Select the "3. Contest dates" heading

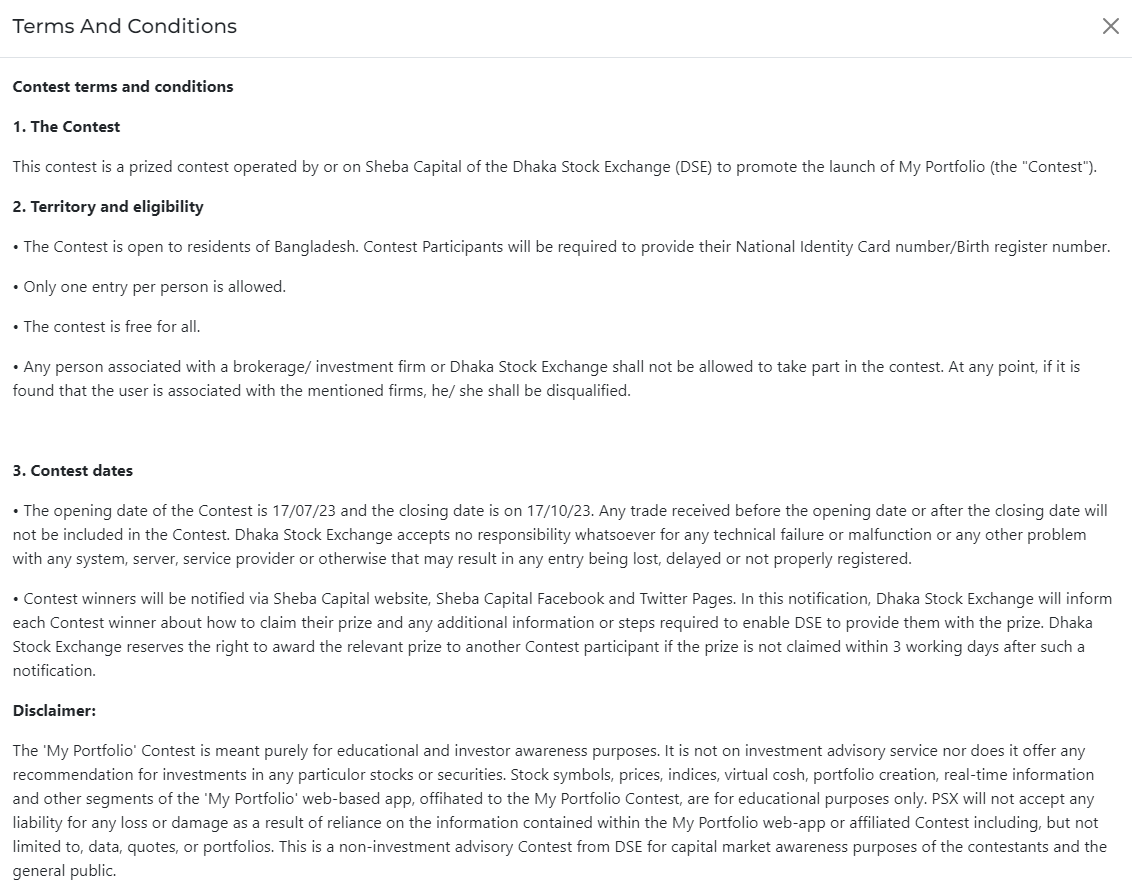73,471
